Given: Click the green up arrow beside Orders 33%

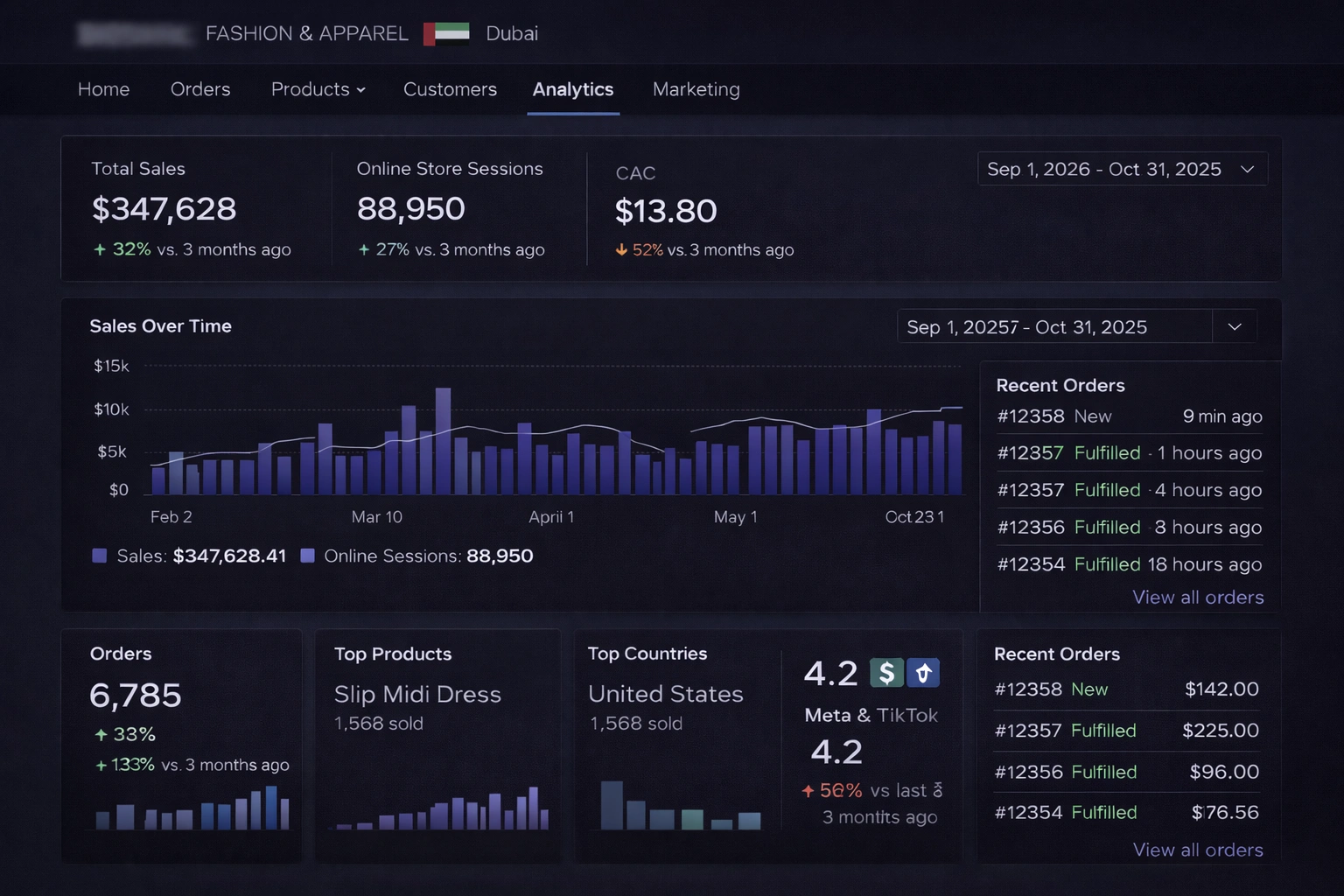Looking at the screenshot, I should click(x=101, y=735).
